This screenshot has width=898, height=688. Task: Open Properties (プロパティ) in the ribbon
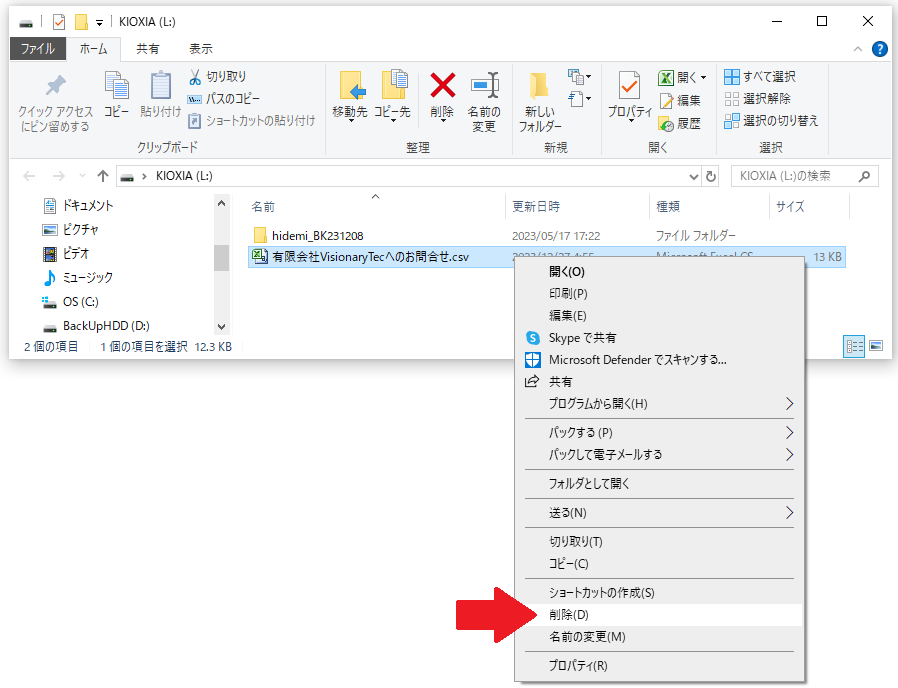[x=629, y=90]
